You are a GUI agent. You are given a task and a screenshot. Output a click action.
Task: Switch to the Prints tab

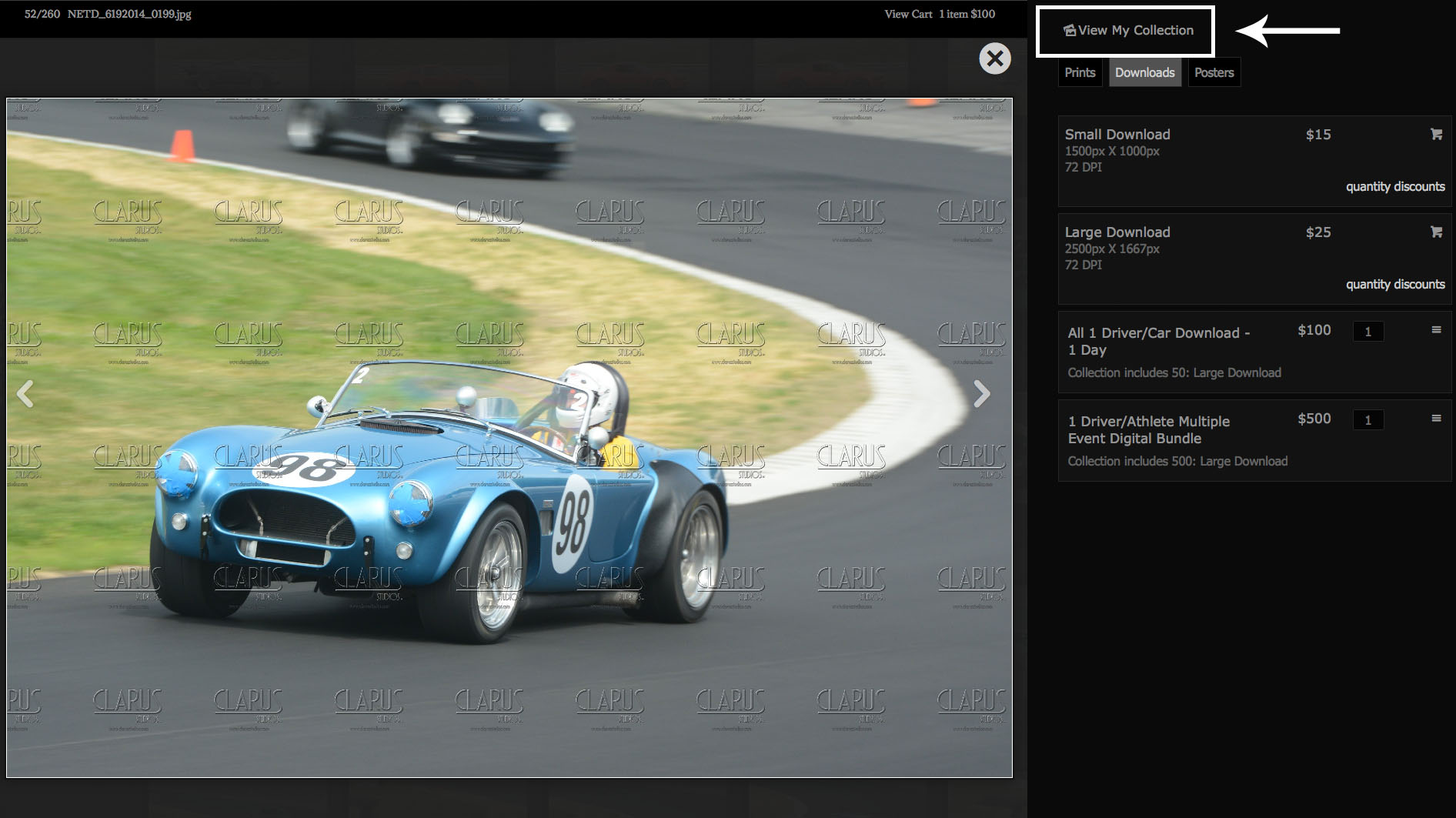pyautogui.click(x=1079, y=72)
